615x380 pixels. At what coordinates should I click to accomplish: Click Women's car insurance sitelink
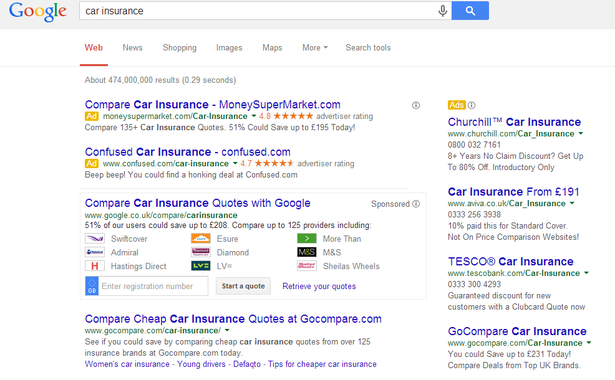point(127,364)
